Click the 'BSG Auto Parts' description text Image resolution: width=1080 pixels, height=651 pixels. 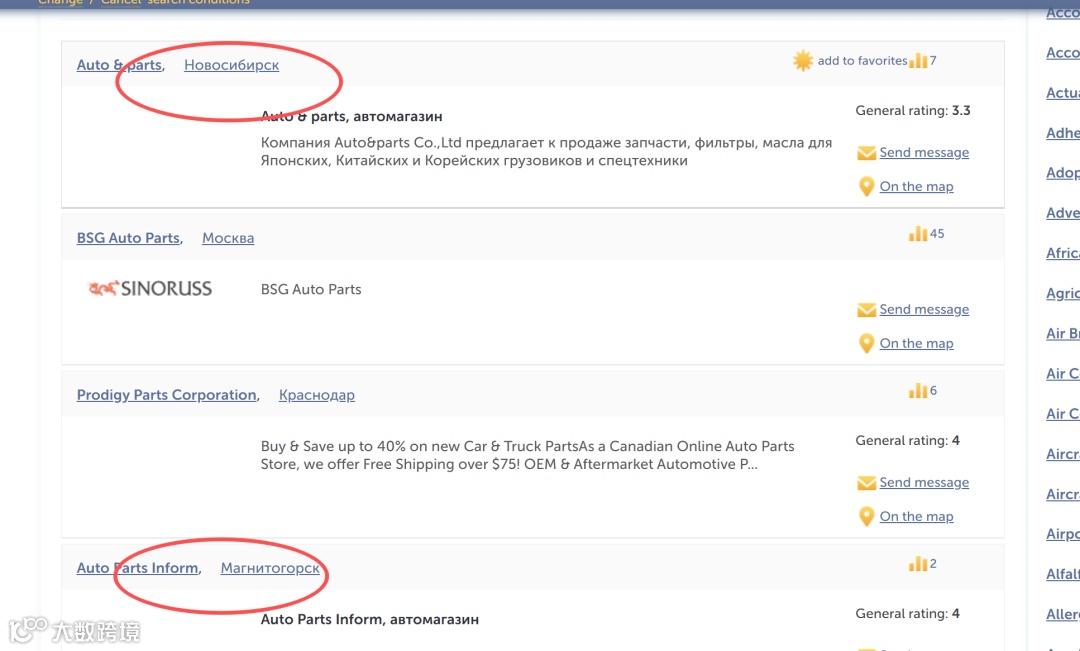click(311, 289)
